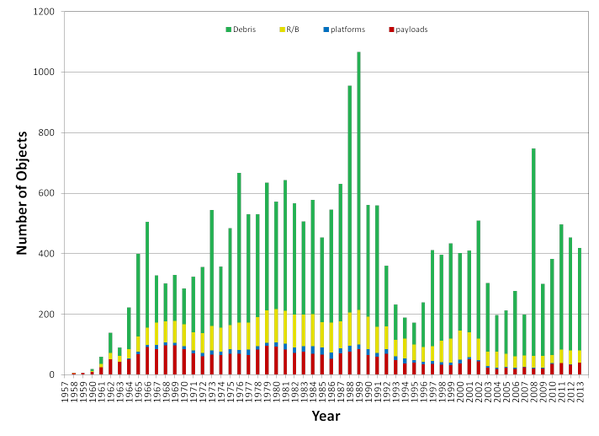
Task: Click the 400 y-axis label
Action: (47, 254)
